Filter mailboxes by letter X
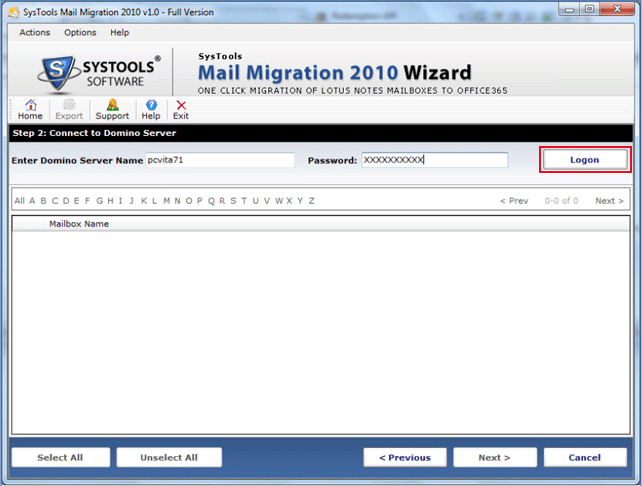The height and width of the screenshot is (486, 642). 289,201
